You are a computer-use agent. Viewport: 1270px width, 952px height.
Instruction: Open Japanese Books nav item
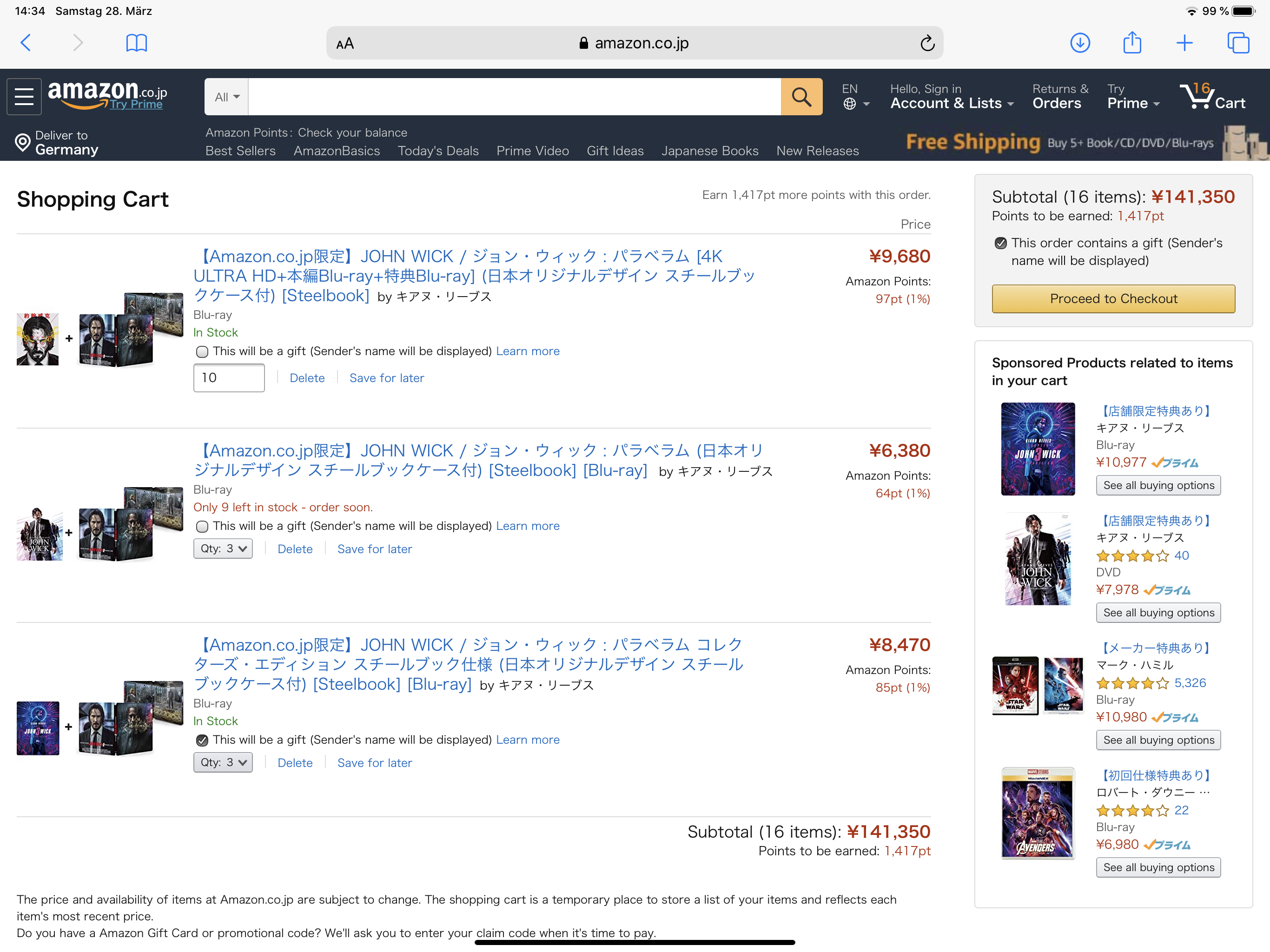(710, 151)
